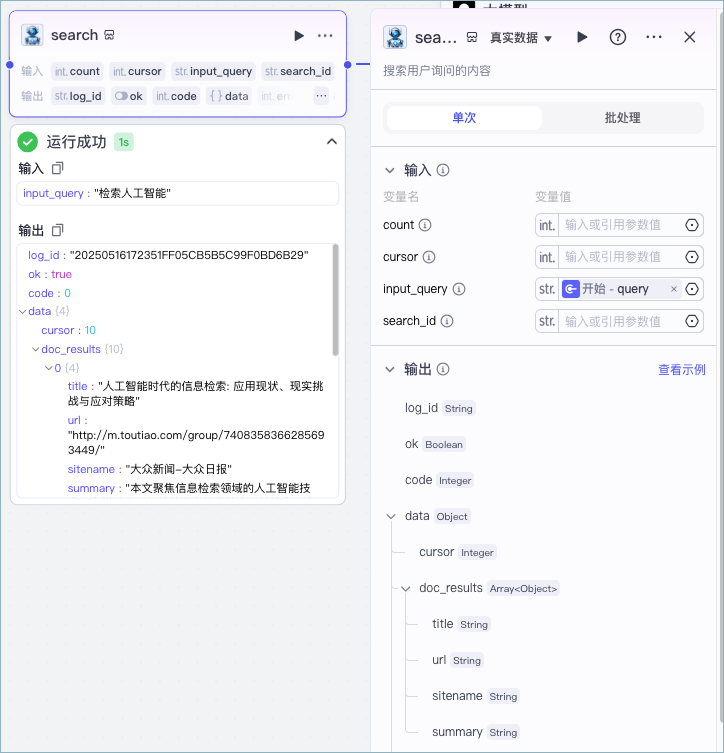Show info tooltip for search_id parameter
Viewport: 724px width, 753px height.
click(447, 321)
